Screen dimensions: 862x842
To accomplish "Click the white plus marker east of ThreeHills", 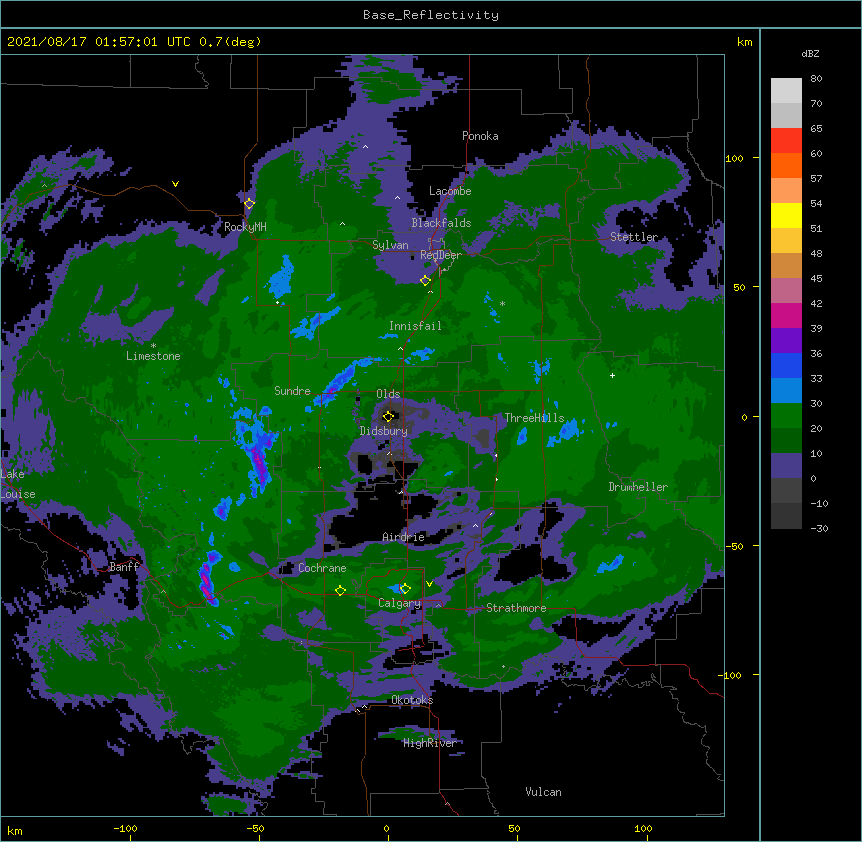I will [x=612, y=375].
